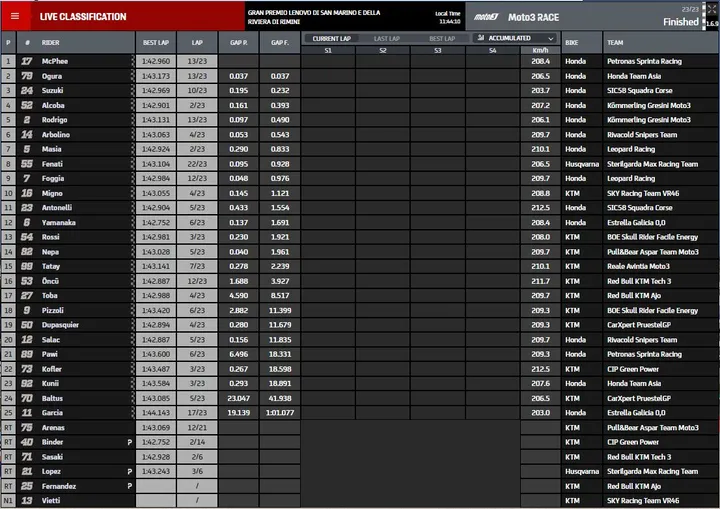Click Rodrigo's rider number 2
The width and height of the screenshot is (720, 509).
(x=27, y=120)
